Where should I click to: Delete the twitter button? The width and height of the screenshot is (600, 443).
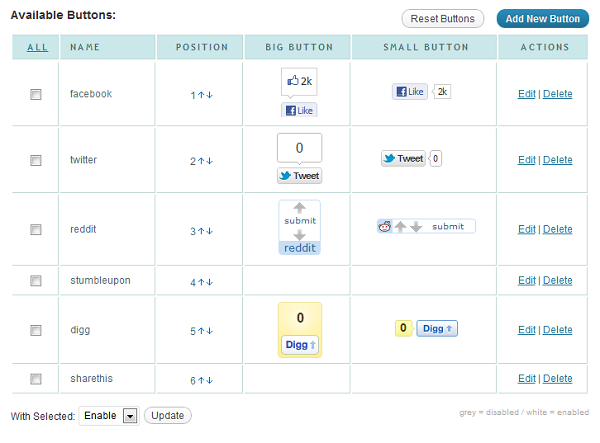[558, 160]
